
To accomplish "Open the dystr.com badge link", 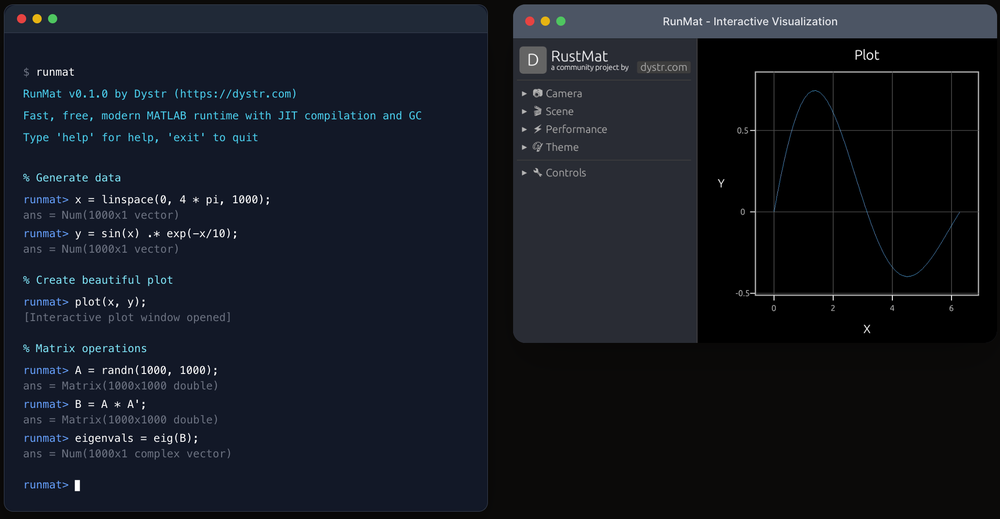I will click(664, 67).
